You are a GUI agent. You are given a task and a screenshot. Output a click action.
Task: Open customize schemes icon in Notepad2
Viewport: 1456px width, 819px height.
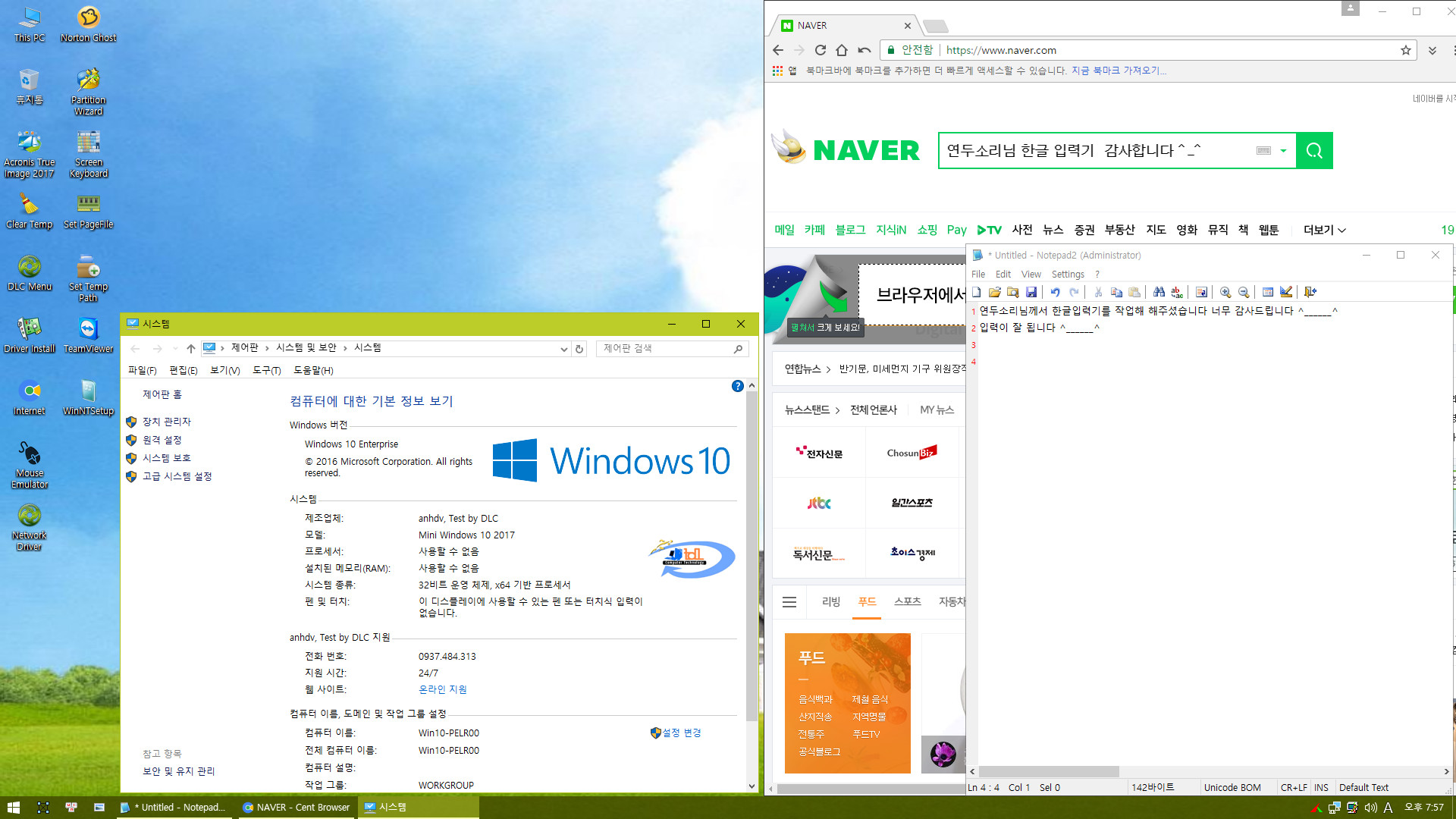coord(1286,292)
